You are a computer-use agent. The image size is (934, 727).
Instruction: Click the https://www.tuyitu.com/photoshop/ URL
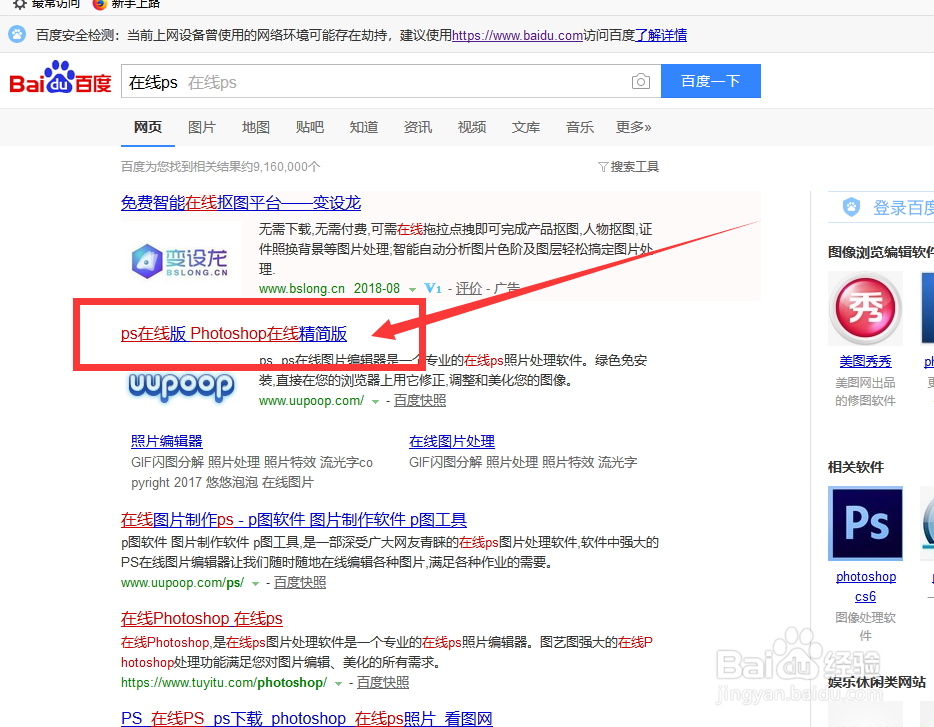tap(224, 682)
